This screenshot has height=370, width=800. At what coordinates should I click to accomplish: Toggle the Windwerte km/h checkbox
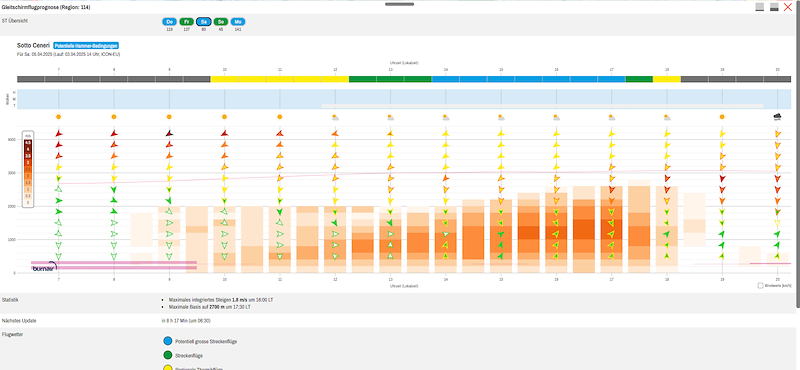click(760, 286)
